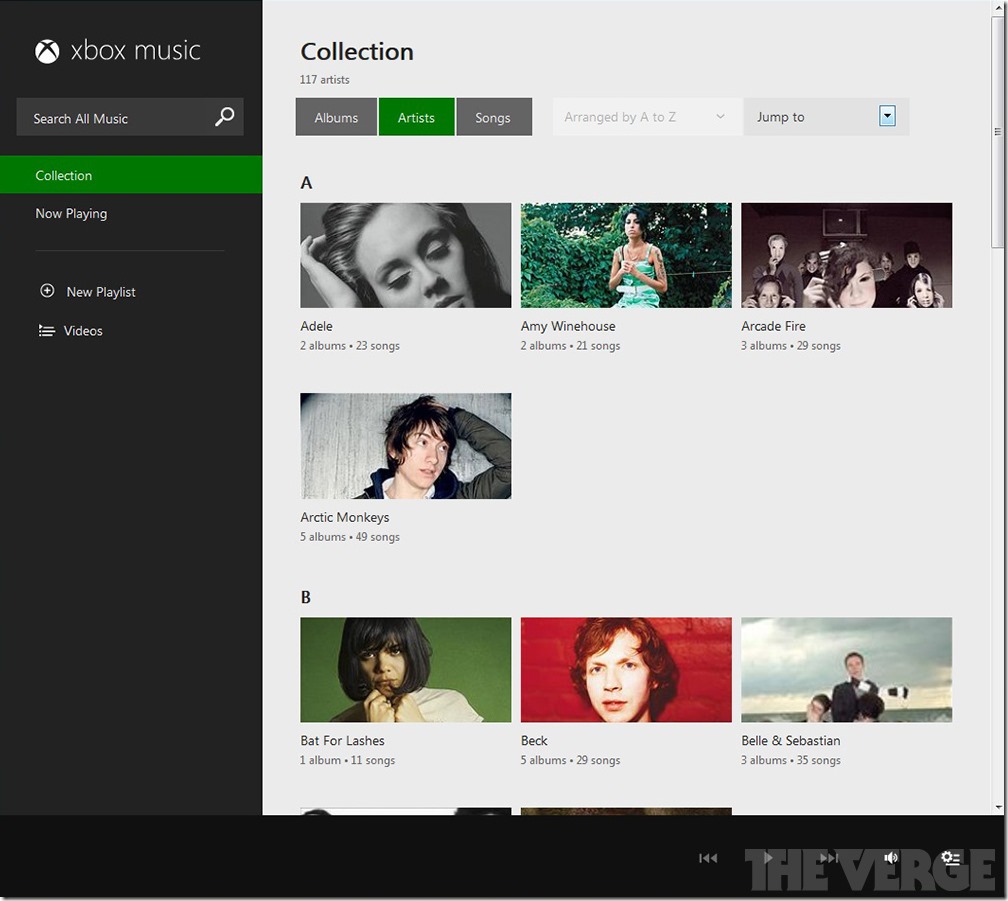This screenshot has width=1008, height=901.
Task: Click '1 album • 11 songs' text
Action: pos(348,760)
